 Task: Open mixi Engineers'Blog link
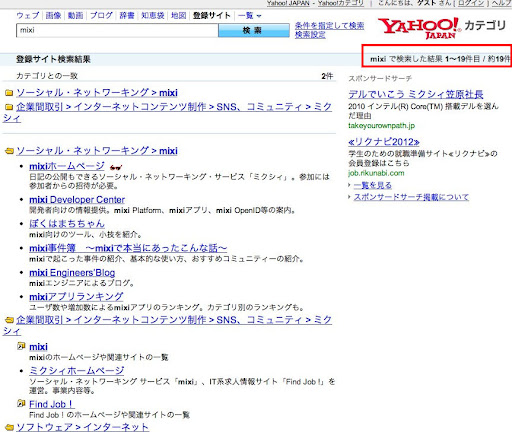(72, 273)
